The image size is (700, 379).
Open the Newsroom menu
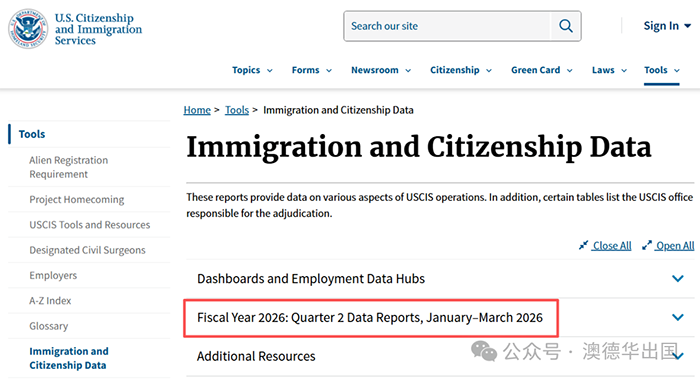[x=381, y=70]
